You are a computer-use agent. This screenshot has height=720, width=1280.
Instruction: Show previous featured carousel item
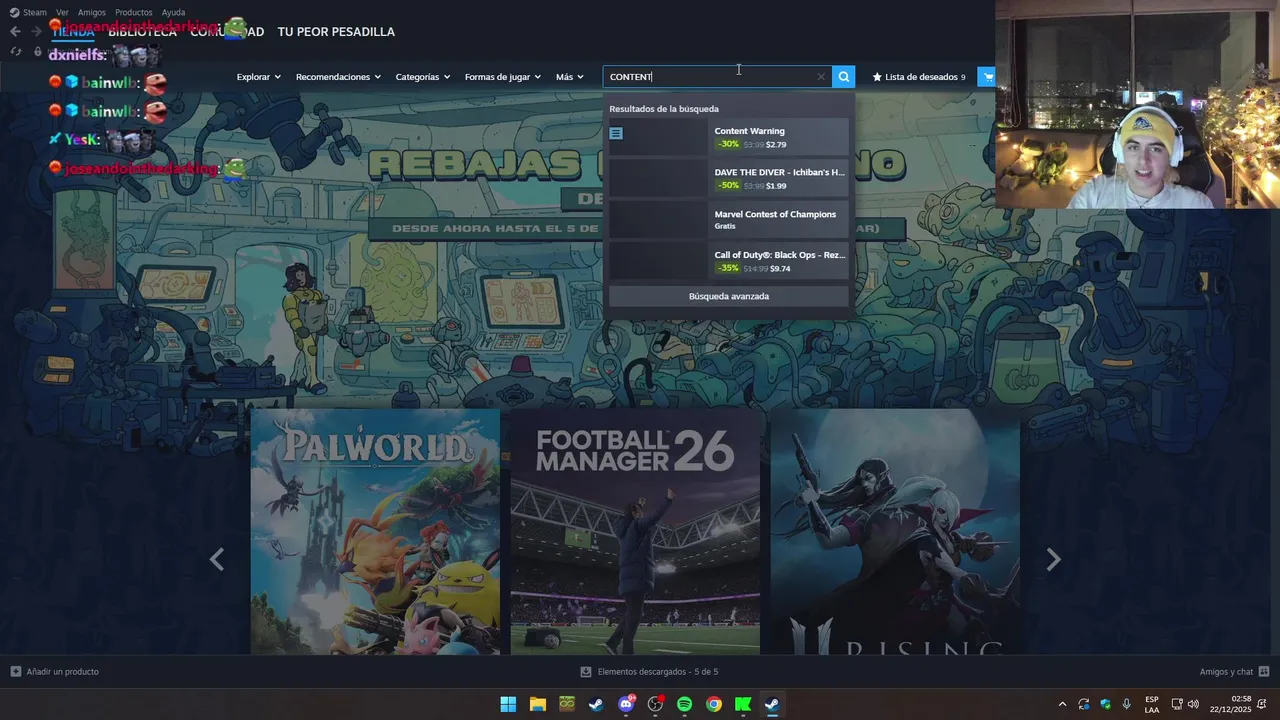tap(217, 560)
